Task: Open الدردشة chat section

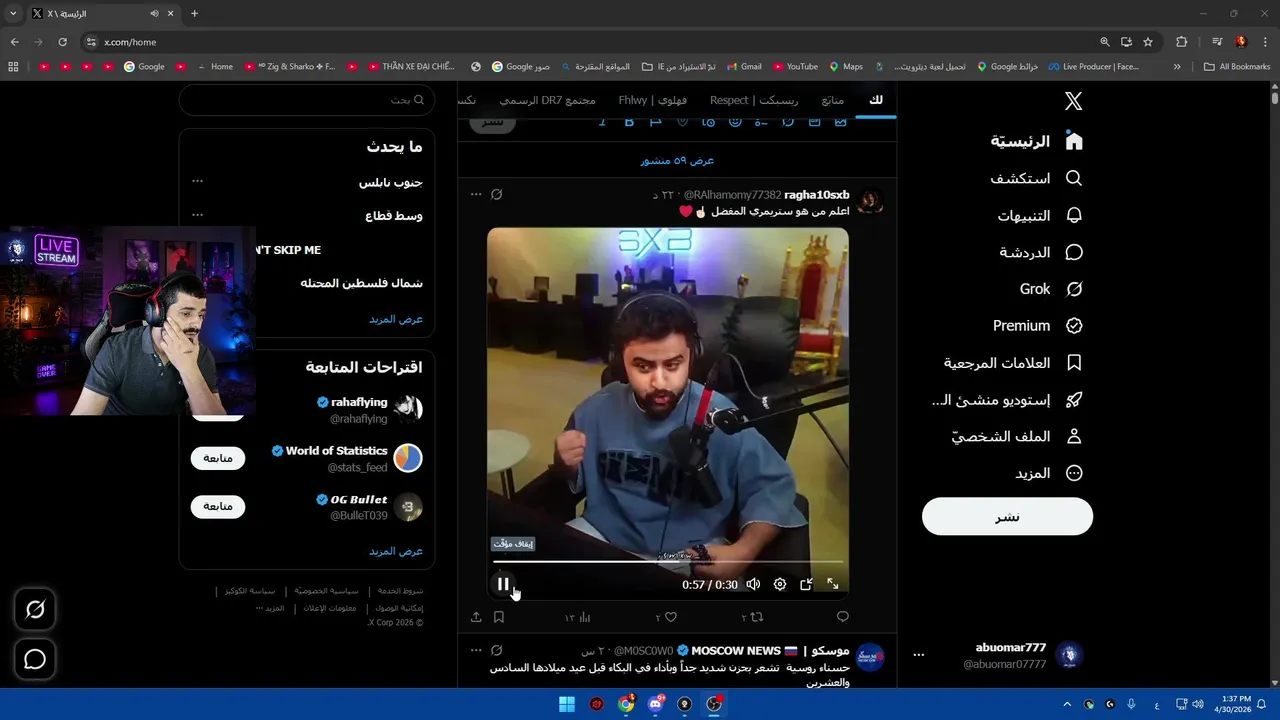Action: coord(1041,252)
